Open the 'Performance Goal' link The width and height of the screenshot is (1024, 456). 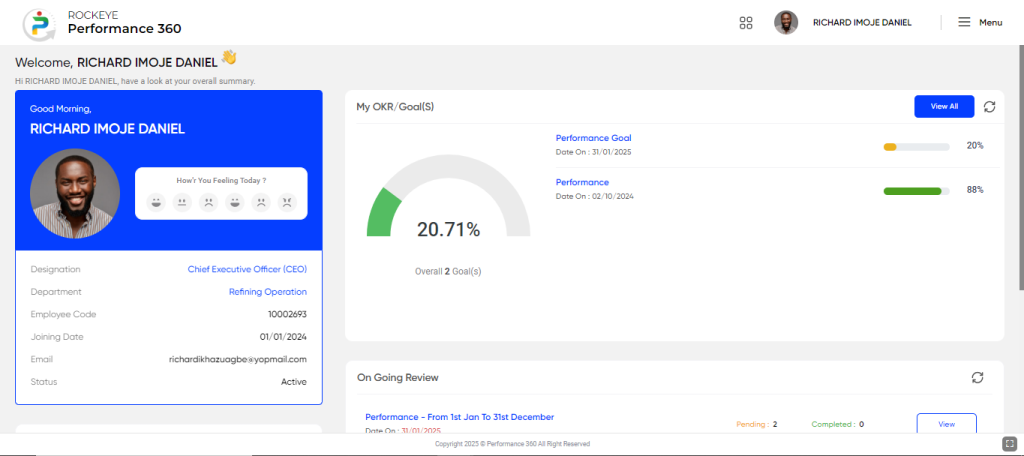pyautogui.click(x=593, y=138)
